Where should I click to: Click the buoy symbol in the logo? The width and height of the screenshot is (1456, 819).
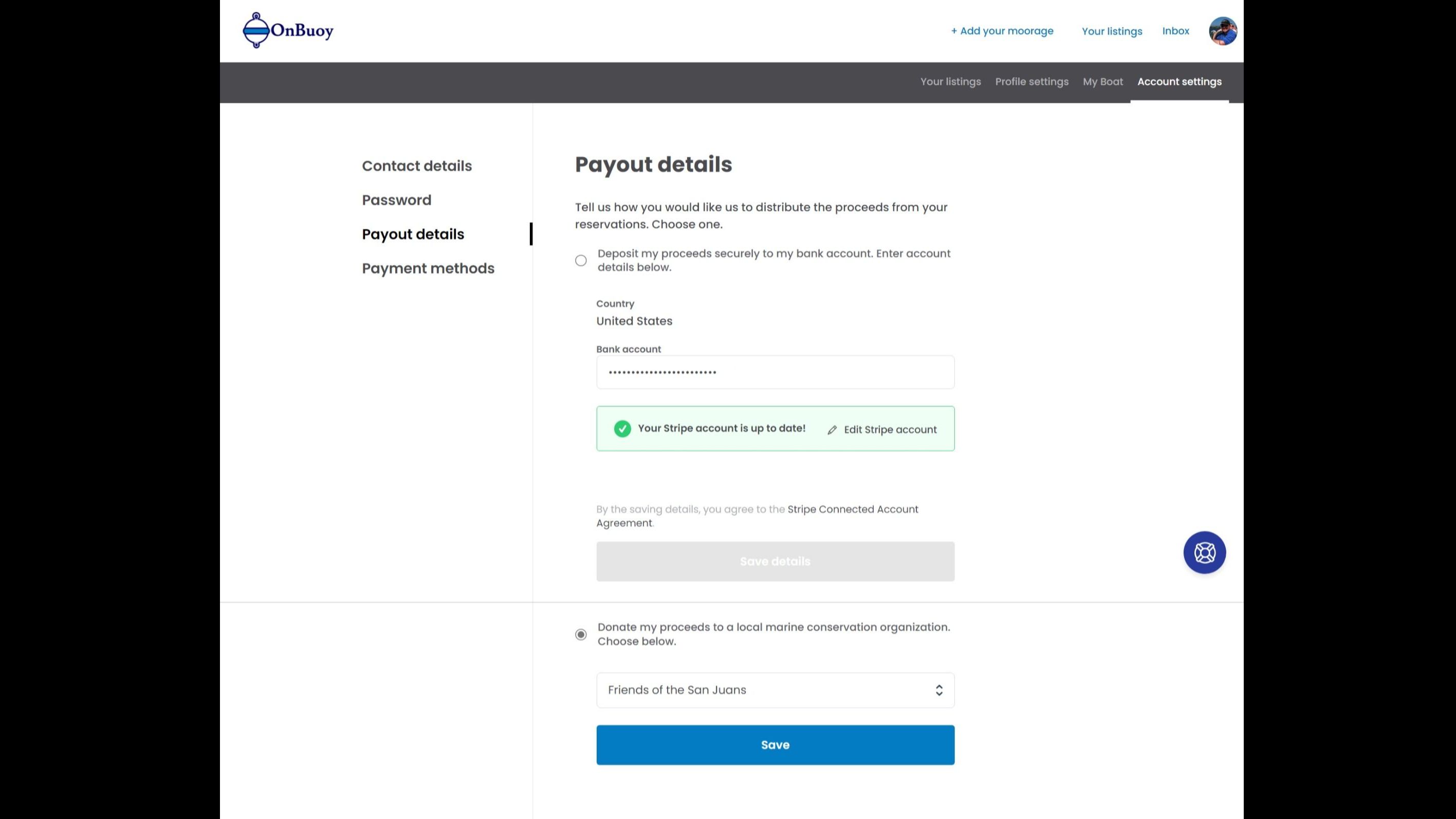point(256,30)
